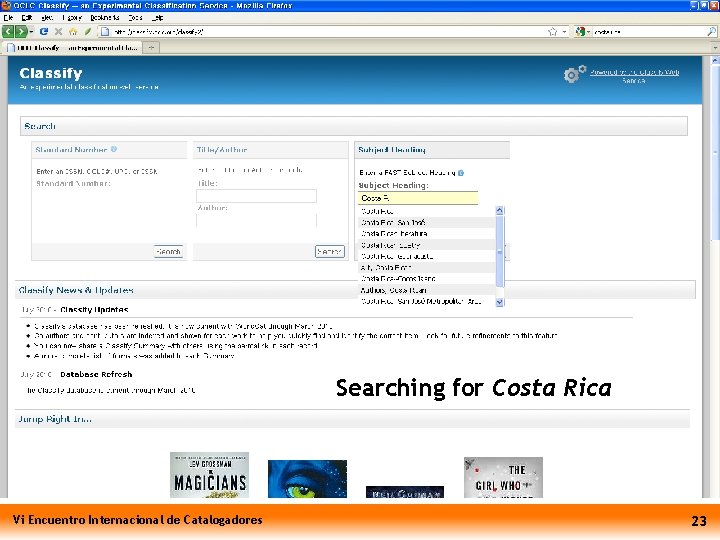Screen dimensions: 720x540
Task: Select the OCLC Classify browser tab
Action: [x=72, y=48]
